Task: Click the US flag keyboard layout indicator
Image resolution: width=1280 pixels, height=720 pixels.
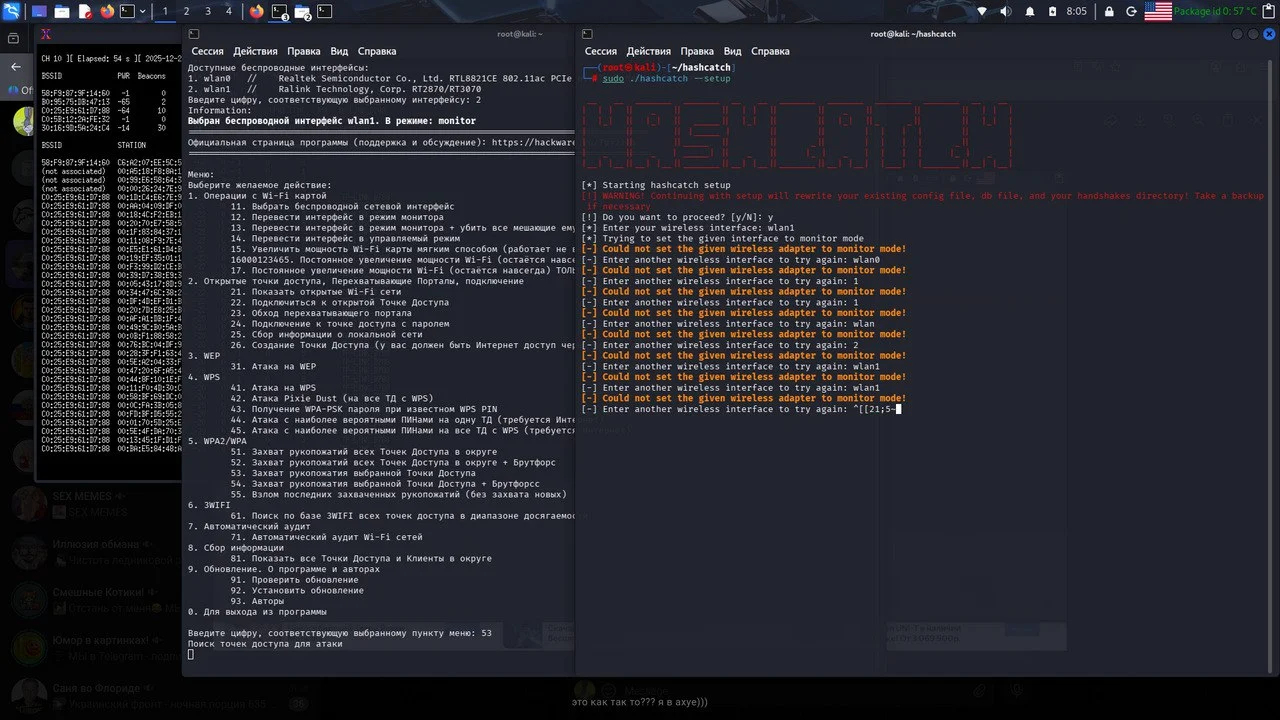Action: point(1158,12)
